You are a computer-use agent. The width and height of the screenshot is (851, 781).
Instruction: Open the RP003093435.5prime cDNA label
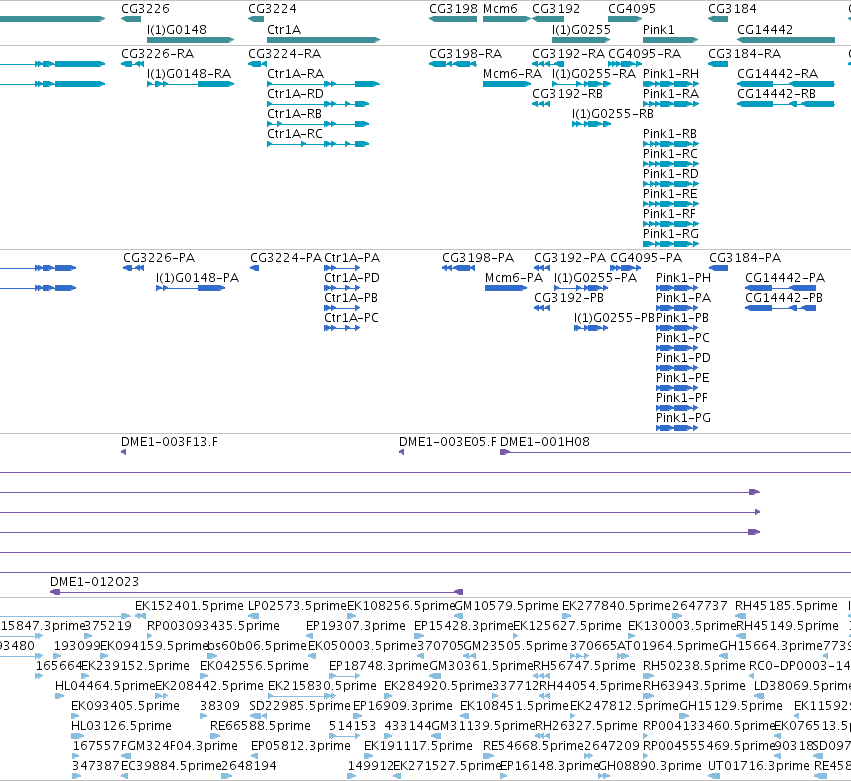click(x=213, y=626)
